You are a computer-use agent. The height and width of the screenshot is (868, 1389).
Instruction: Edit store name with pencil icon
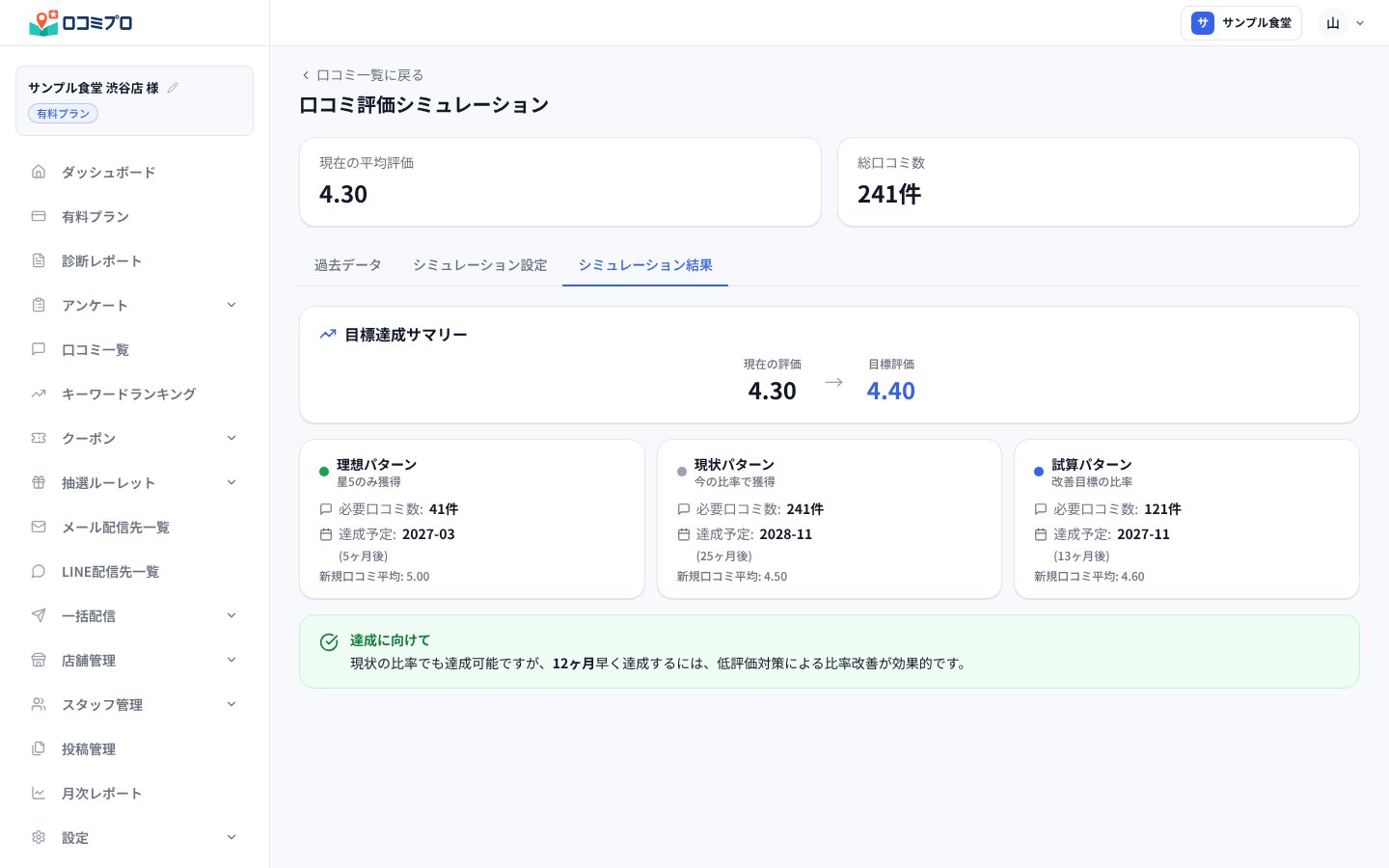(x=173, y=88)
